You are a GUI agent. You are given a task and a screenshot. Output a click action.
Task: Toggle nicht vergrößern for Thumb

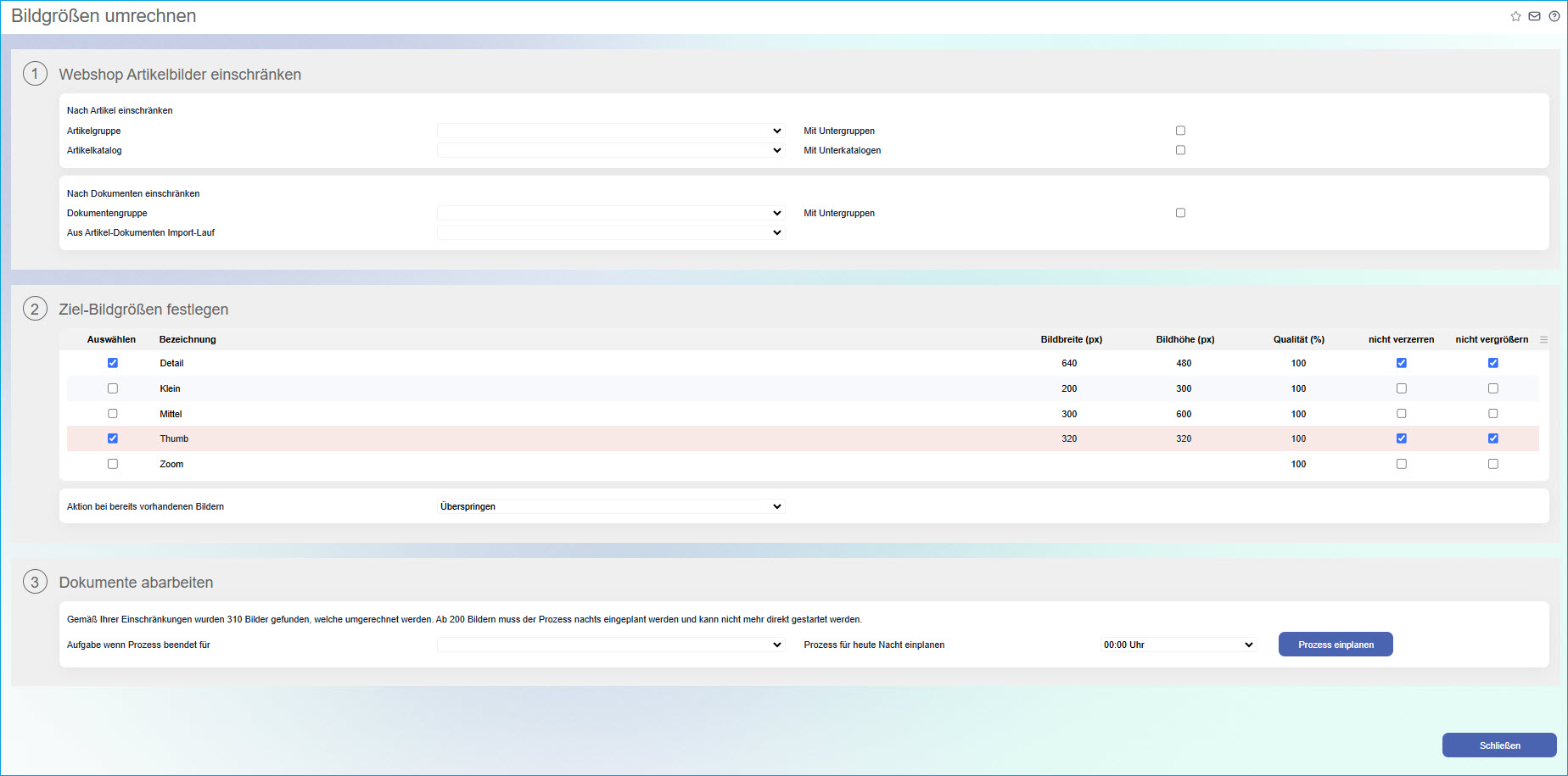tap(1493, 438)
